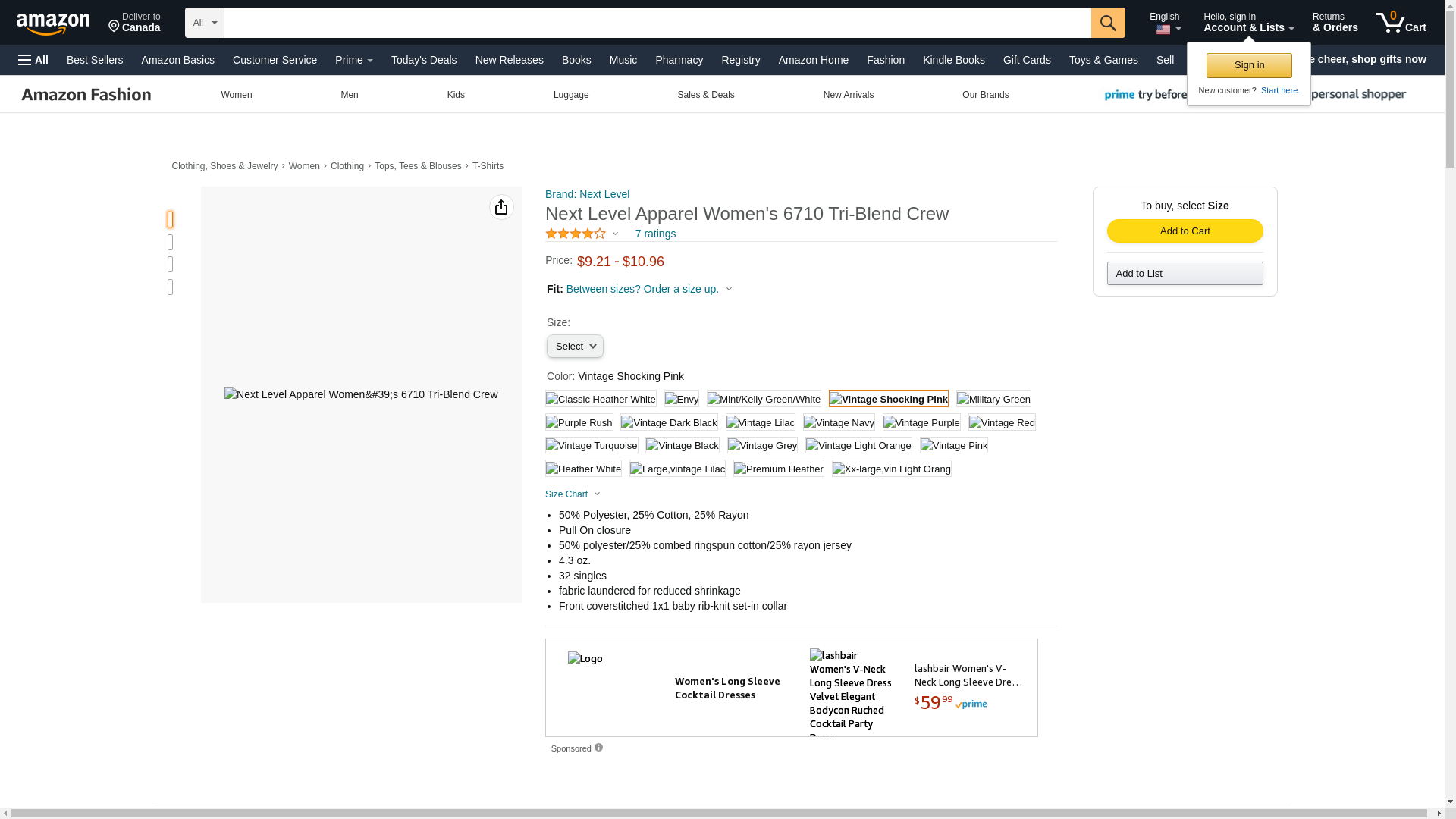Click the Sponsored info icon
The height and width of the screenshot is (819, 1456).
[598, 748]
